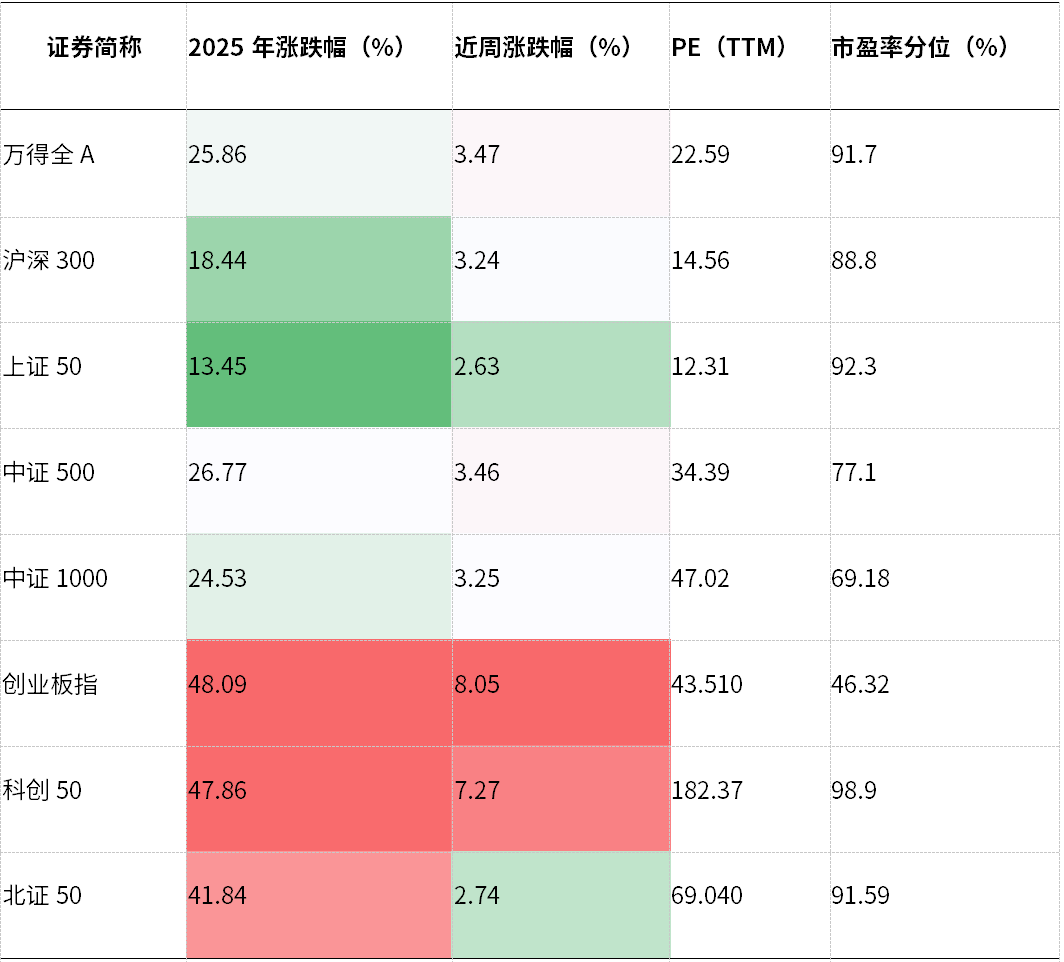Click the 创业板指 row label
The image size is (1064, 962).
pyautogui.click(x=50, y=685)
